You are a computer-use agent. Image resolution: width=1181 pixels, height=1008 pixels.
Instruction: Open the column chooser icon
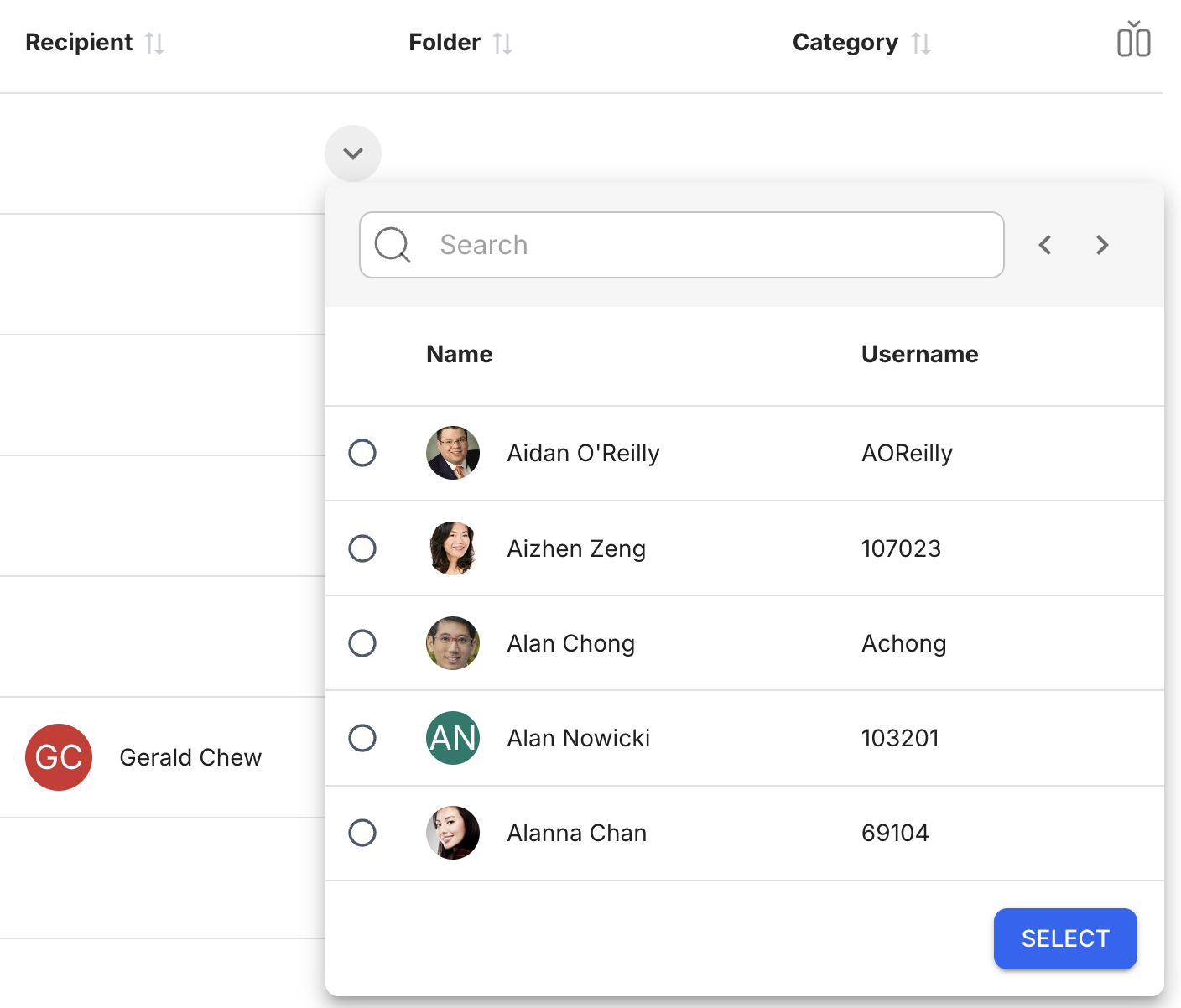point(1133,40)
